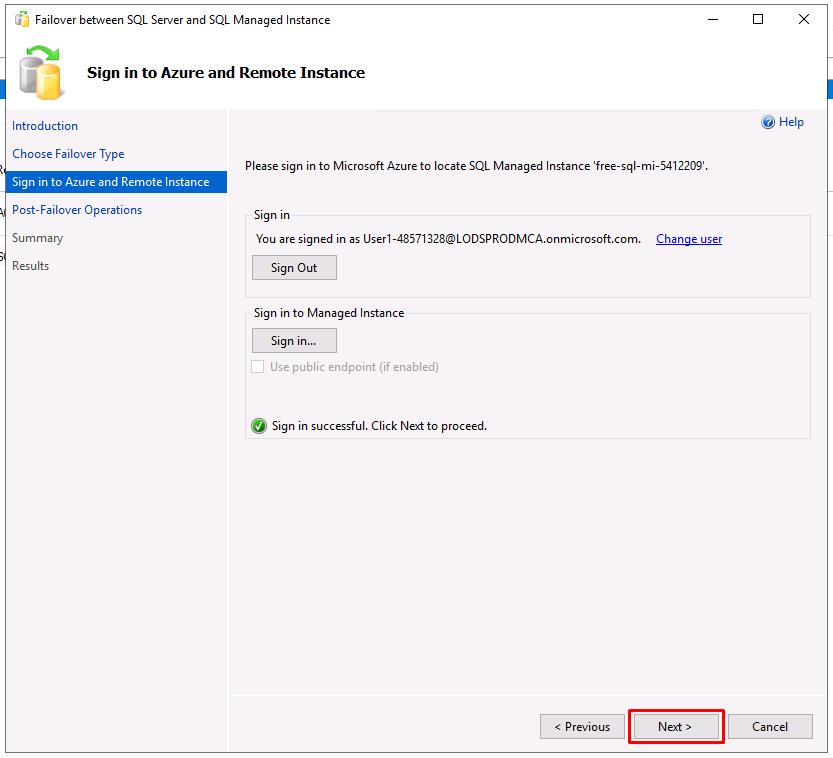833x758 pixels.
Task: Click the 'Sign in successful' status message
Action: (x=379, y=426)
